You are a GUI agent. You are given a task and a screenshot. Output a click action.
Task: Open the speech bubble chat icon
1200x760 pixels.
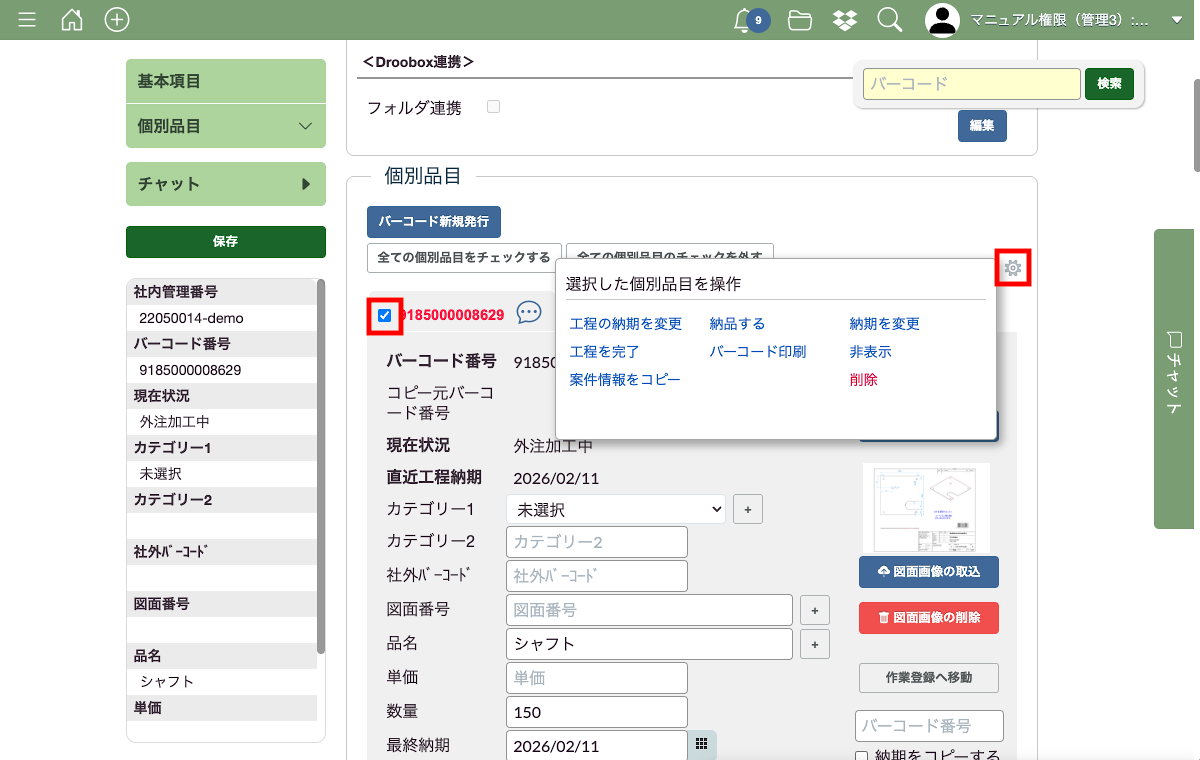[x=529, y=314]
